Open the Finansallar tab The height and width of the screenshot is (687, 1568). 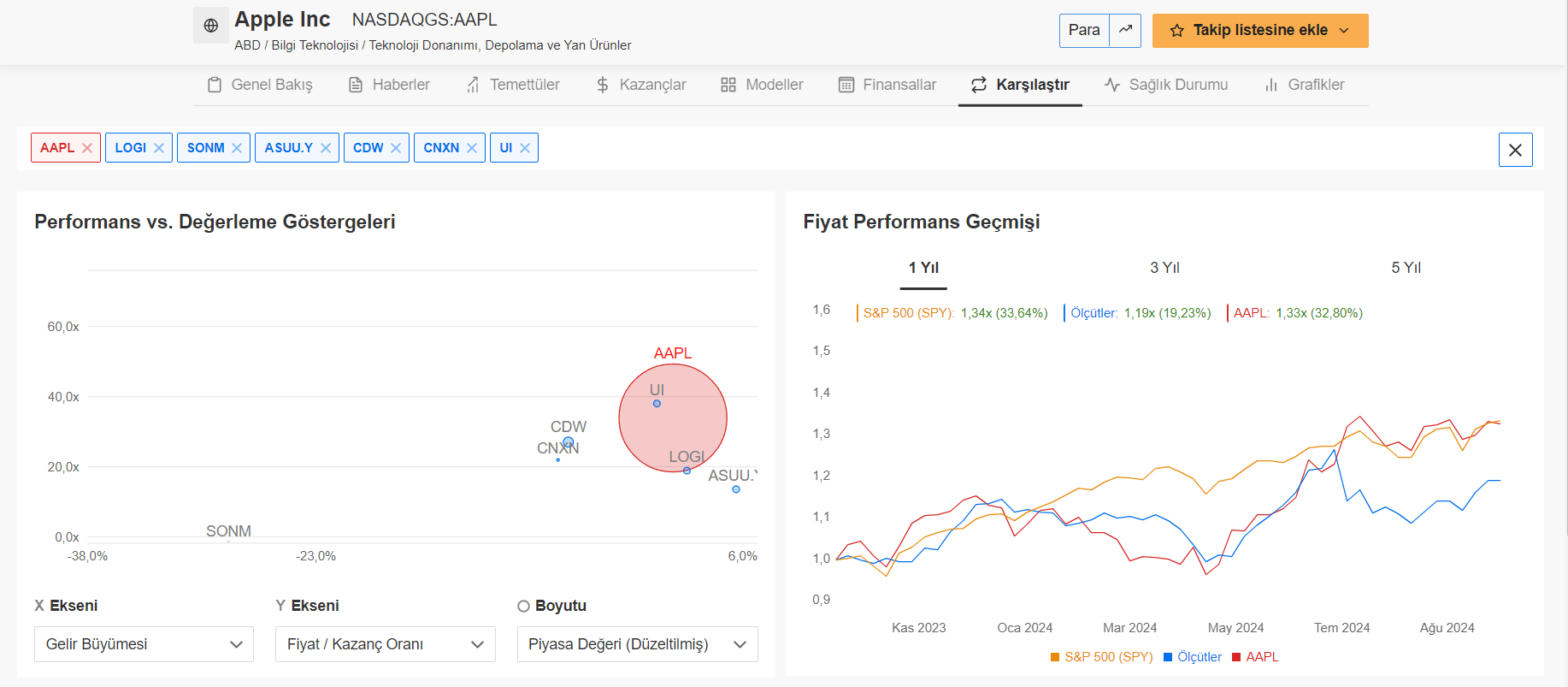[x=887, y=85]
